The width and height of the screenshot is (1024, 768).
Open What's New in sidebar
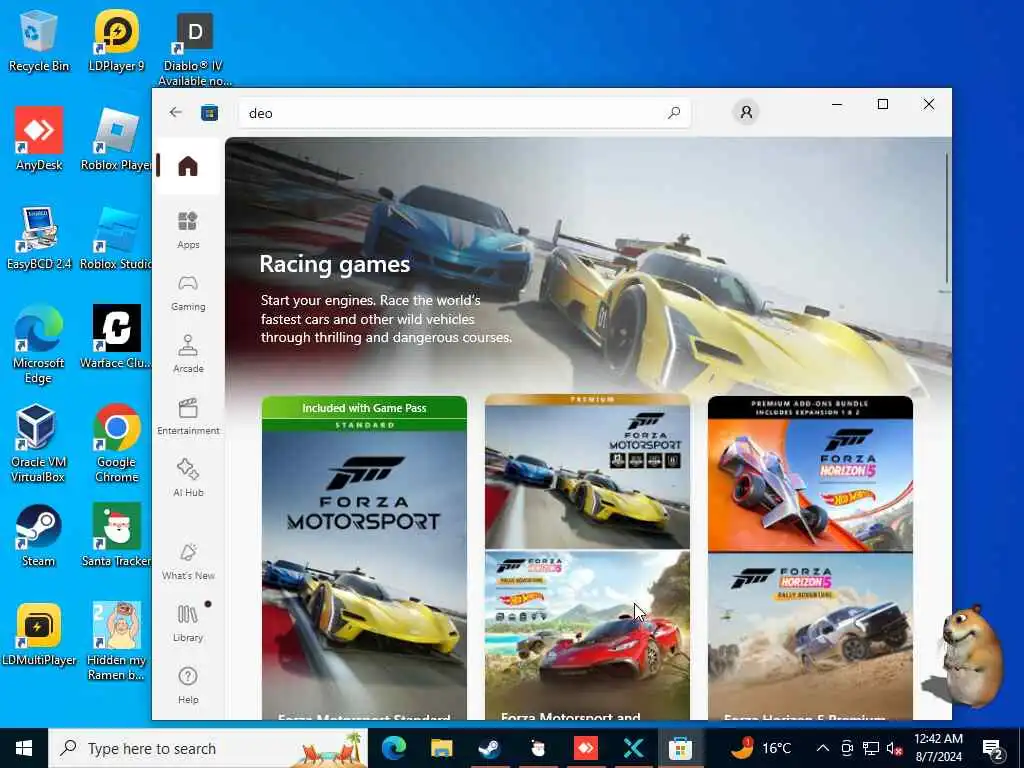(188, 561)
